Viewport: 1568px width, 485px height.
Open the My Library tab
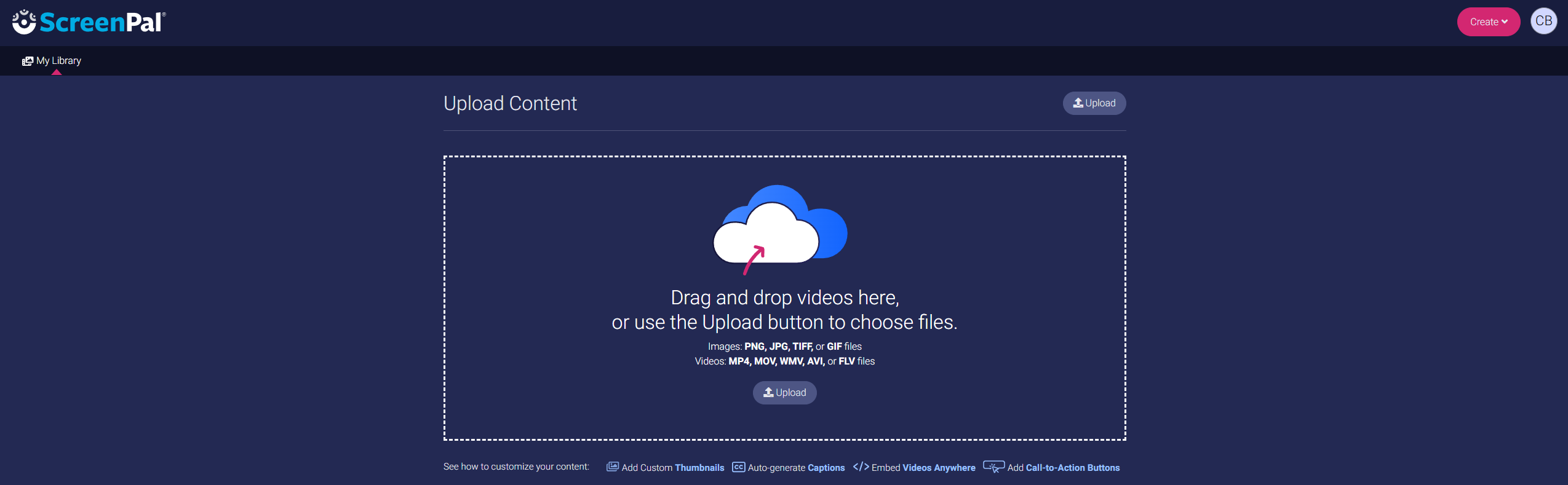(x=58, y=61)
